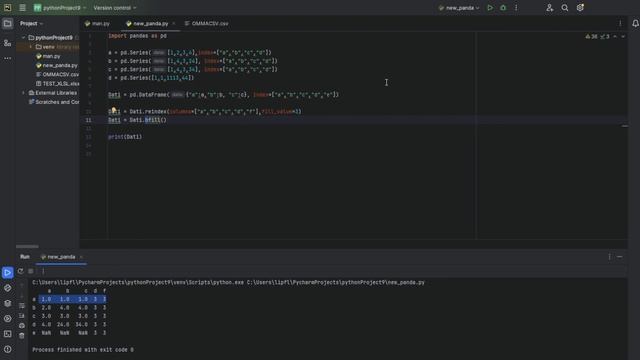Viewport: 640px width, 360px height.
Task: Switch to the new_panda.py editor tab
Action: (147, 24)
